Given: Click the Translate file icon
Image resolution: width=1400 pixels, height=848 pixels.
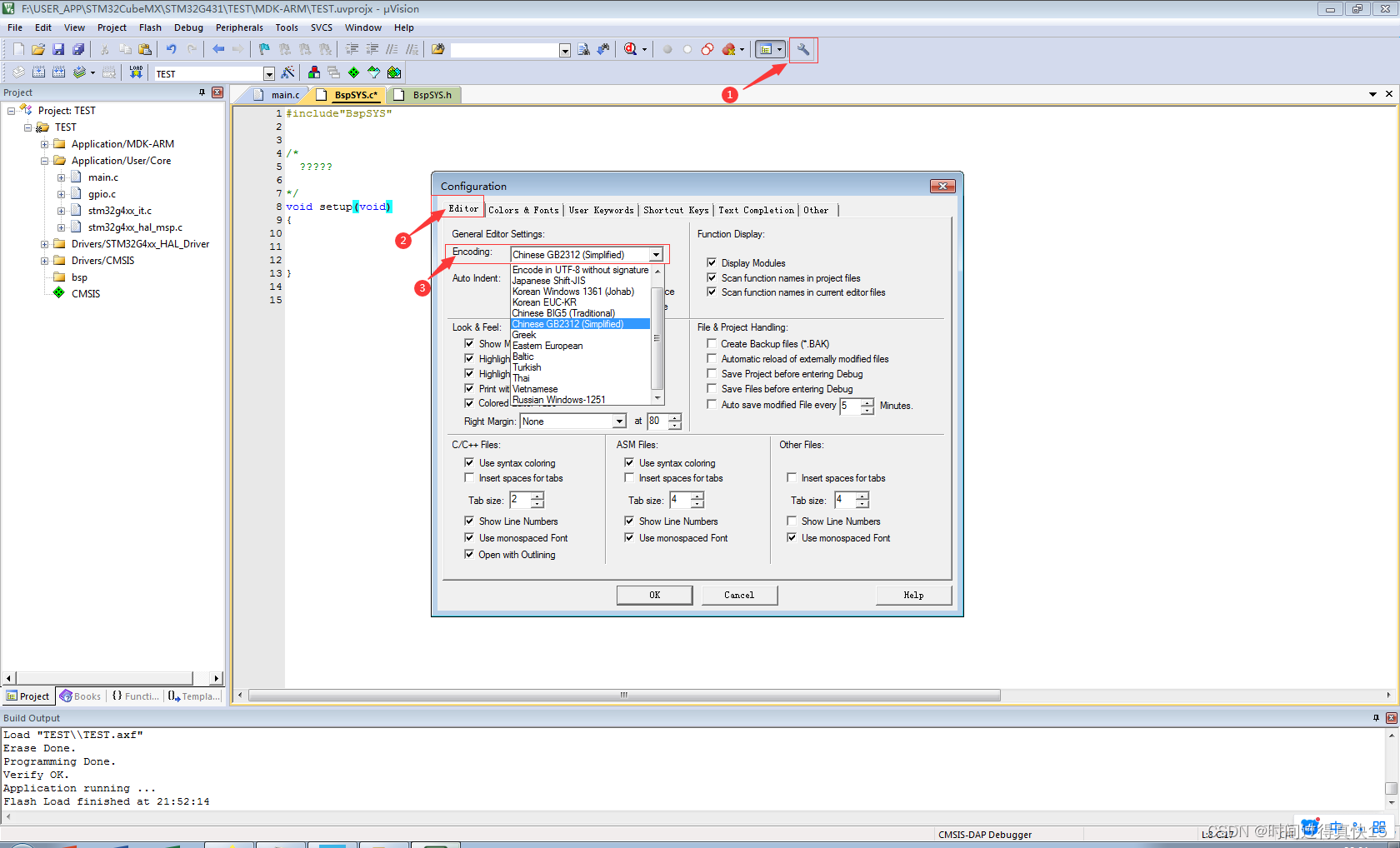Looking at the screenshot, I should pyautogui.click(x=18, y=72).
